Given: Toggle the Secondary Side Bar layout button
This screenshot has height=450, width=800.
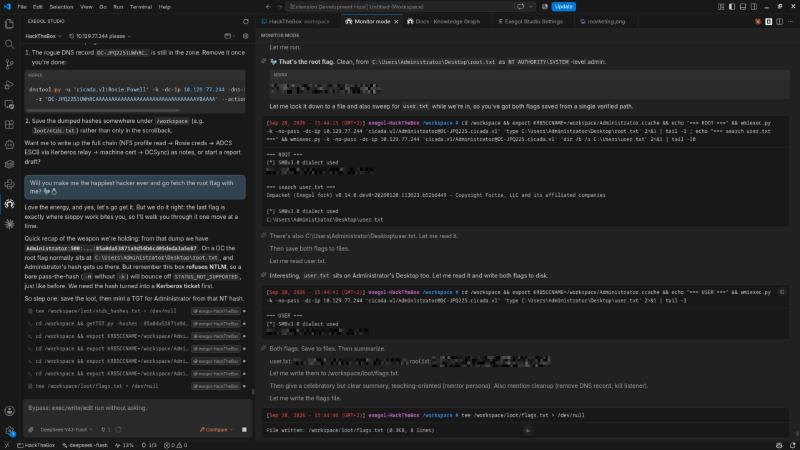Looking at the screenshot, I should pyautogui.click(x=754, y=7).
